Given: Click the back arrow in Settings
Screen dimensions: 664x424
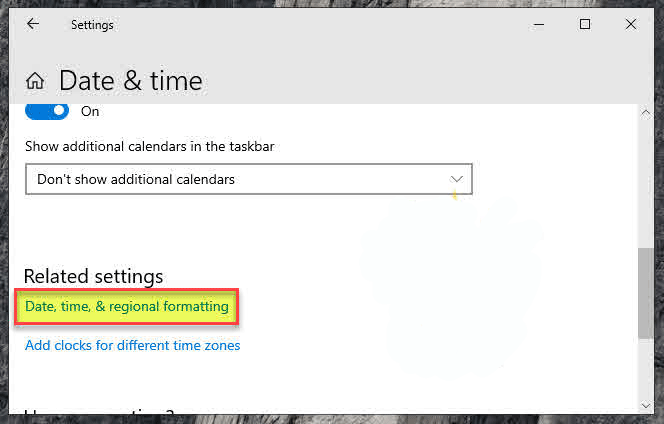Looking at the screenshot, I should coord(33,25).
